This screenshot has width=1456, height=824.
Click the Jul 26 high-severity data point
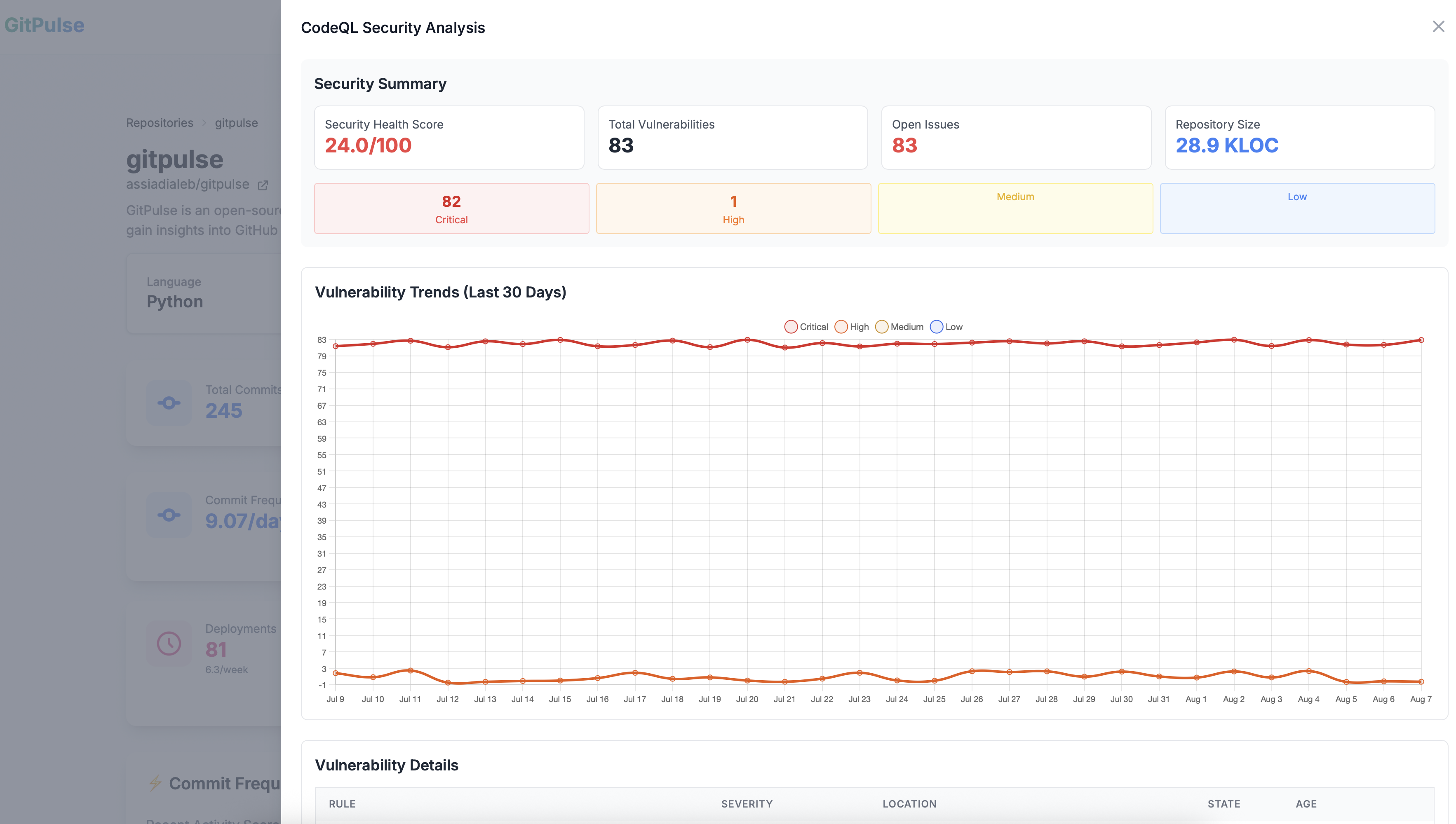click(x=972, y=671)
